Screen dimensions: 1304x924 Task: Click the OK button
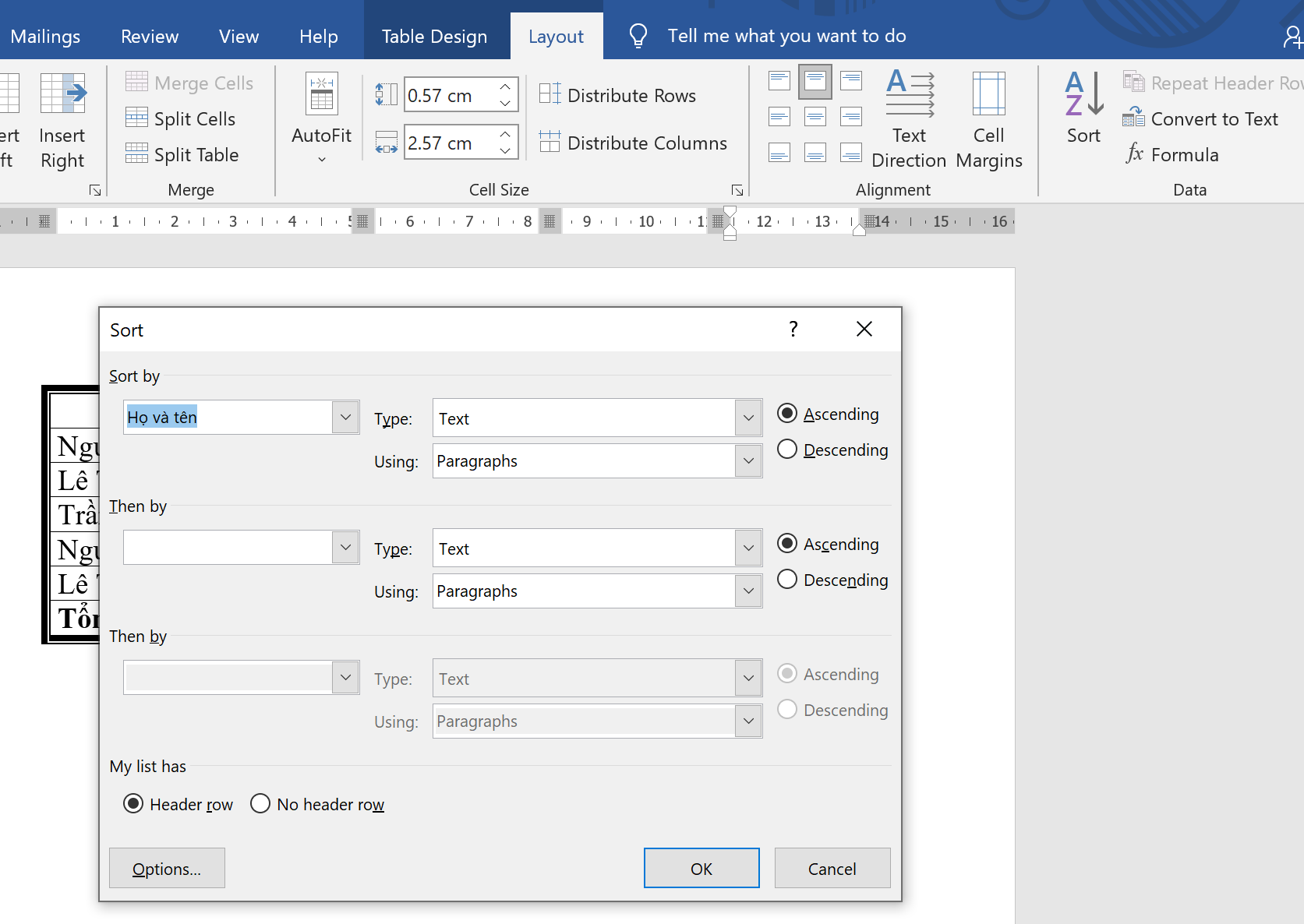pyautogui.click(x=701, y=868)
